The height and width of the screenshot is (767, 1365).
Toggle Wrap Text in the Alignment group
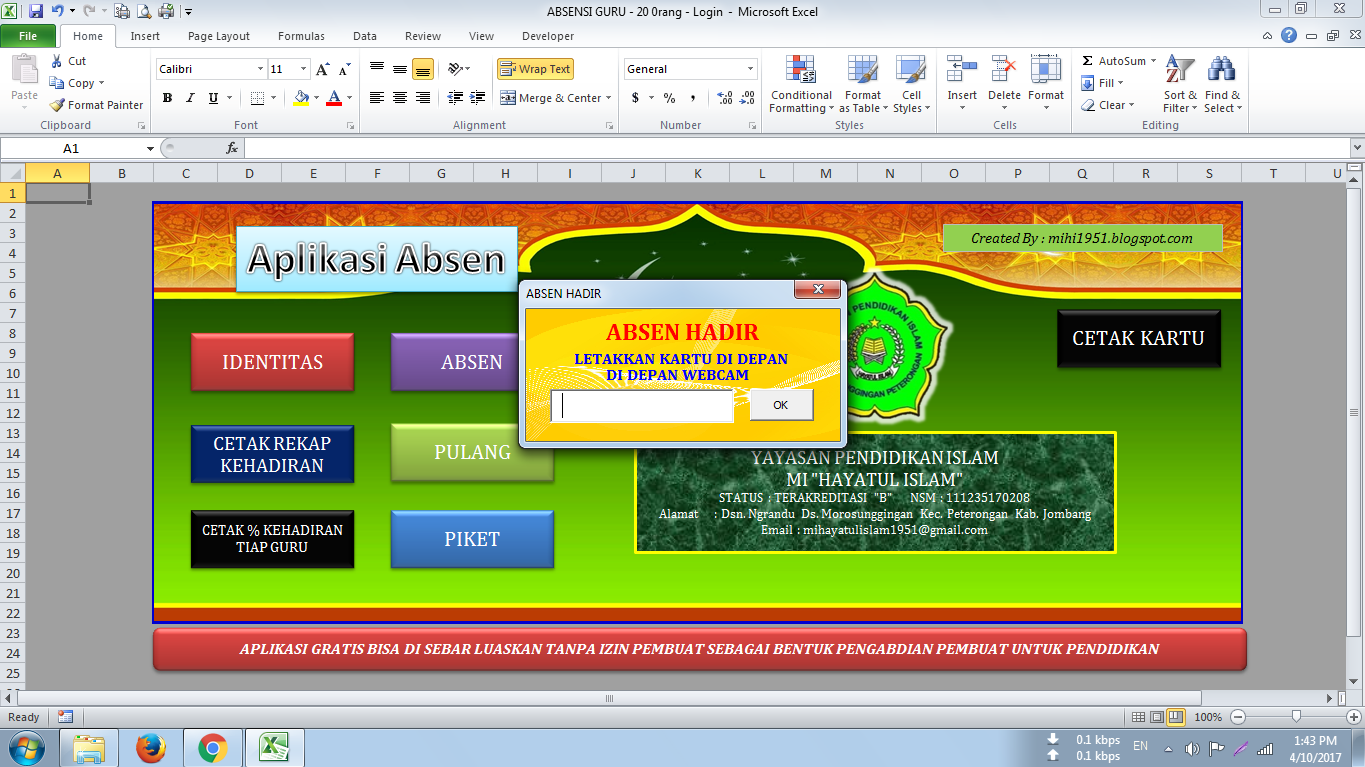click(x=535, y=68)
